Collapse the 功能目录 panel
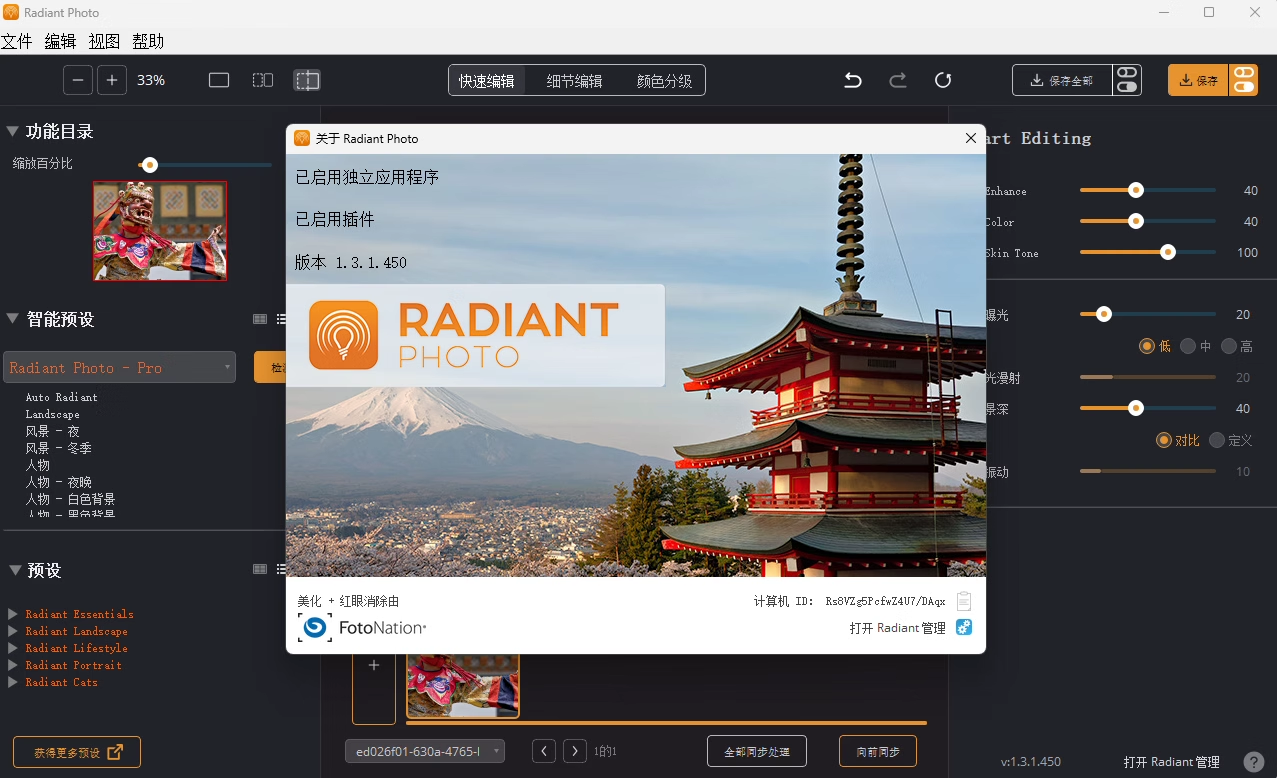The height and width of the screenshot is (778, 1277). click(x=12, y=129)
